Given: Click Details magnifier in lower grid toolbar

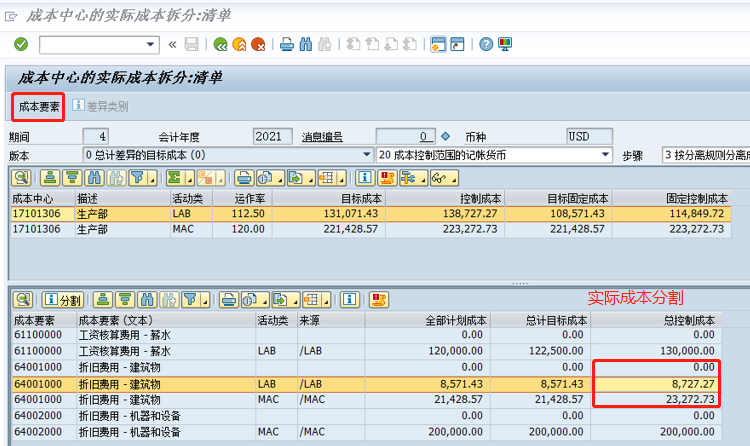Looking at the screenshot, I should coord(22,300).
